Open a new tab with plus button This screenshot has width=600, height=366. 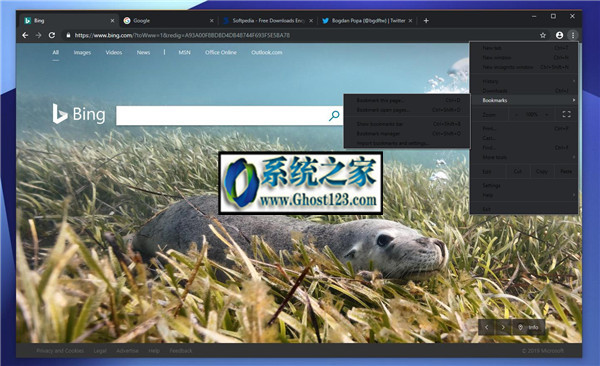pos(426,21)
